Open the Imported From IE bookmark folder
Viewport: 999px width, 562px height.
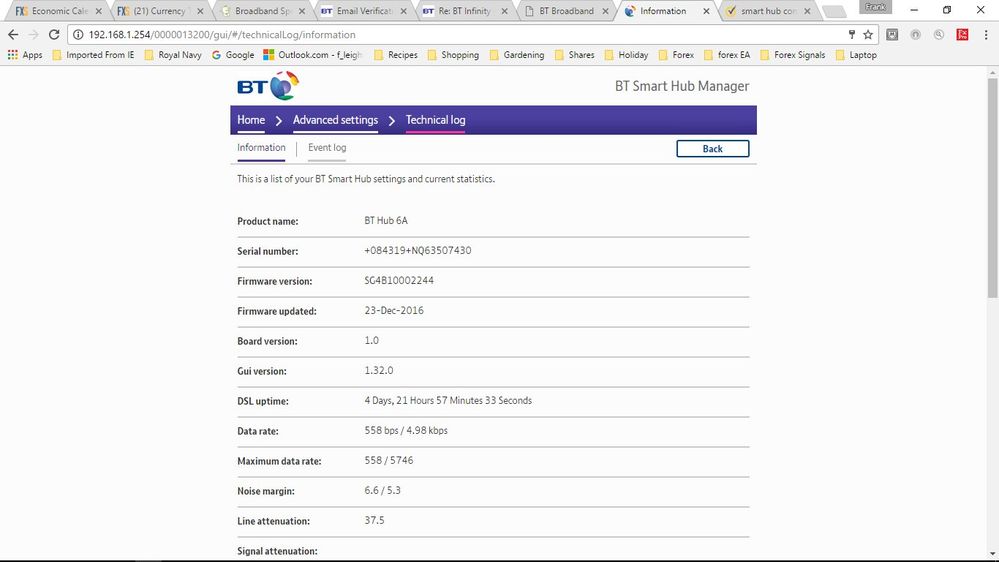tap(94, 55)
